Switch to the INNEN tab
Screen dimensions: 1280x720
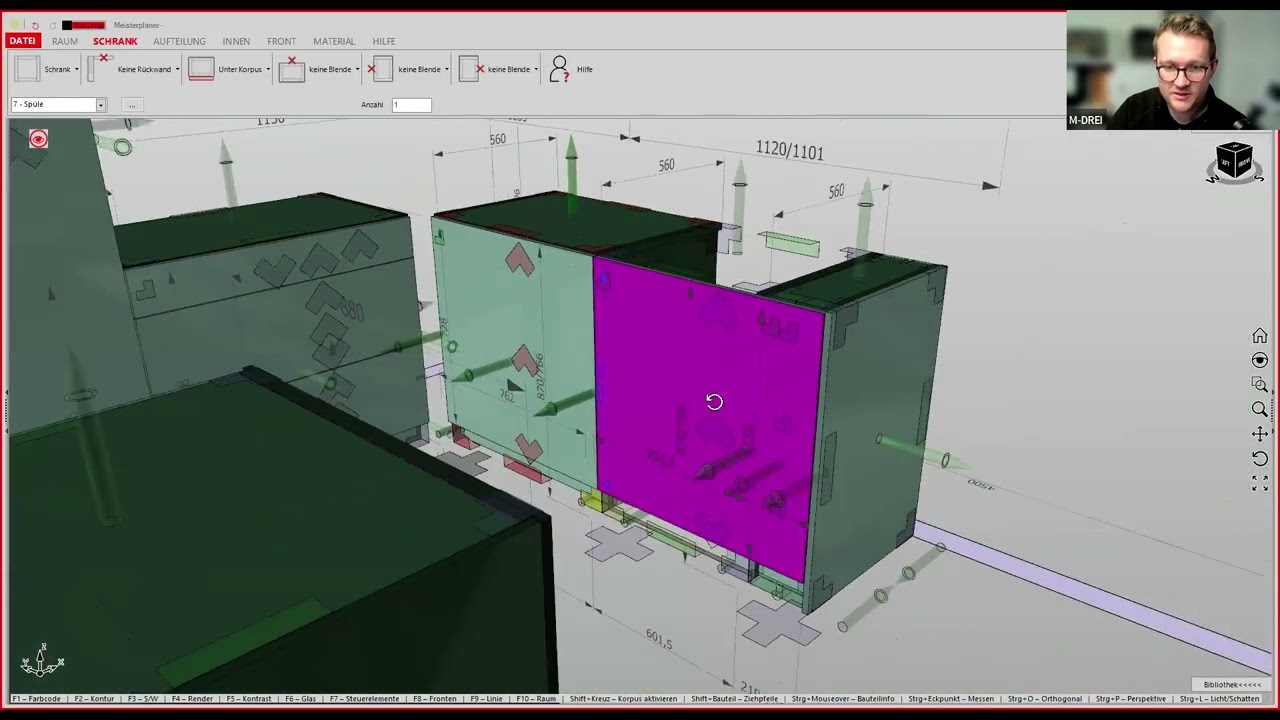(236, 41)
